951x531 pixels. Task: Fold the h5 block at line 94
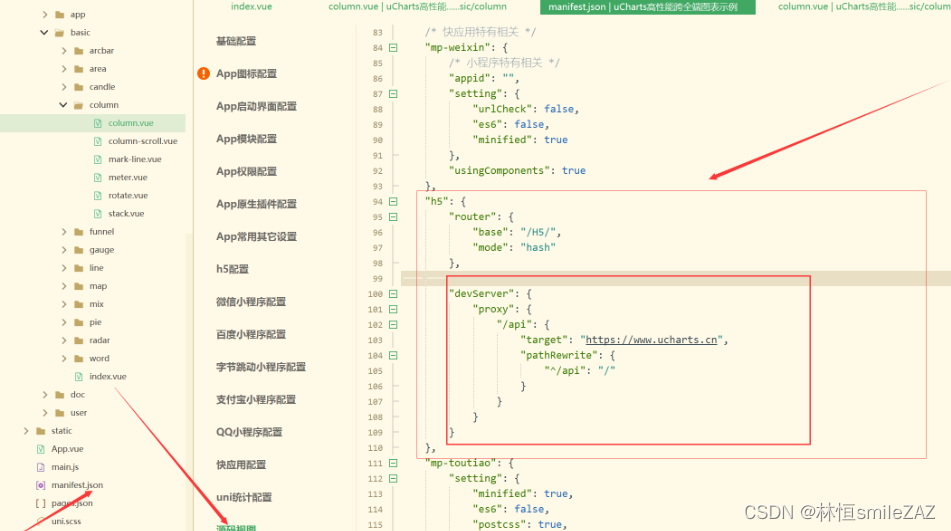[393, 202]
